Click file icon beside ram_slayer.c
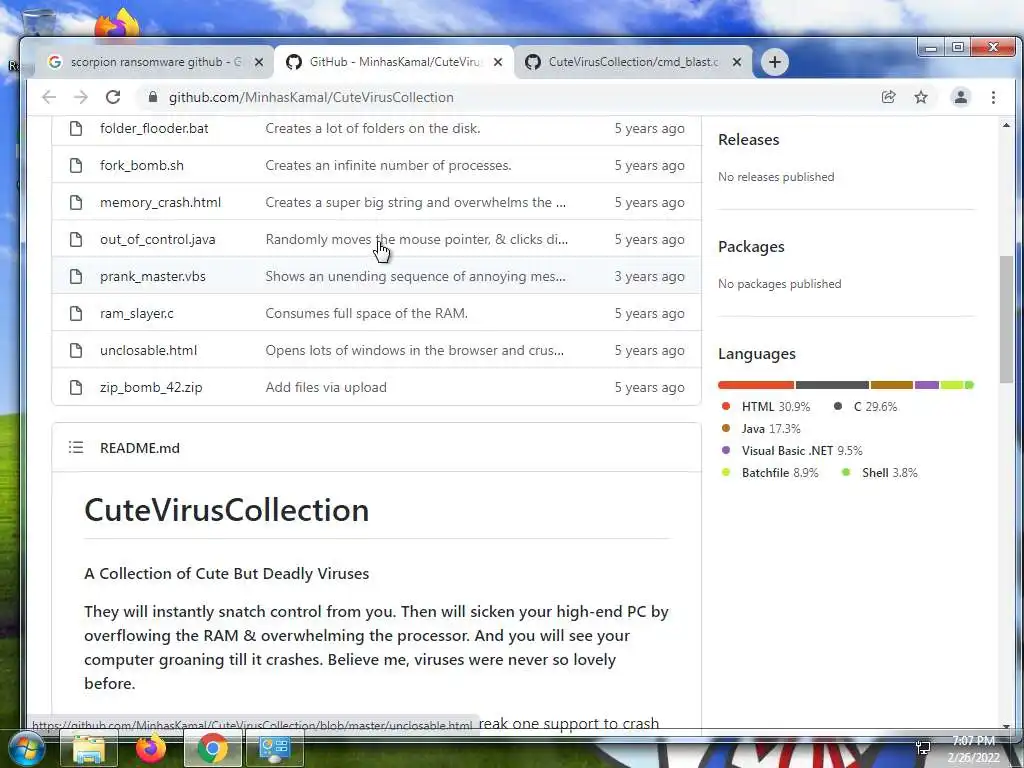Viewport: 1024px width, 768px height. pos(76,313)
